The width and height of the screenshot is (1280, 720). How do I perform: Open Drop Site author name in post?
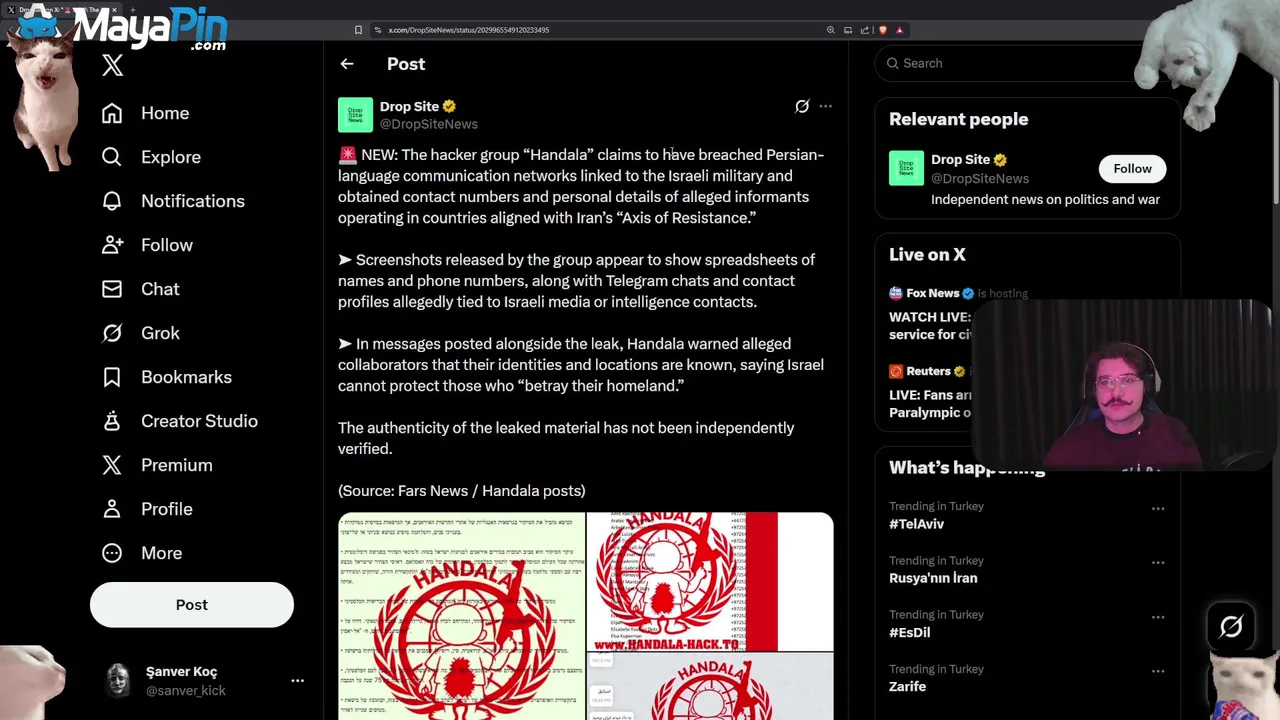pyautogui.click(x=409, y=106)
